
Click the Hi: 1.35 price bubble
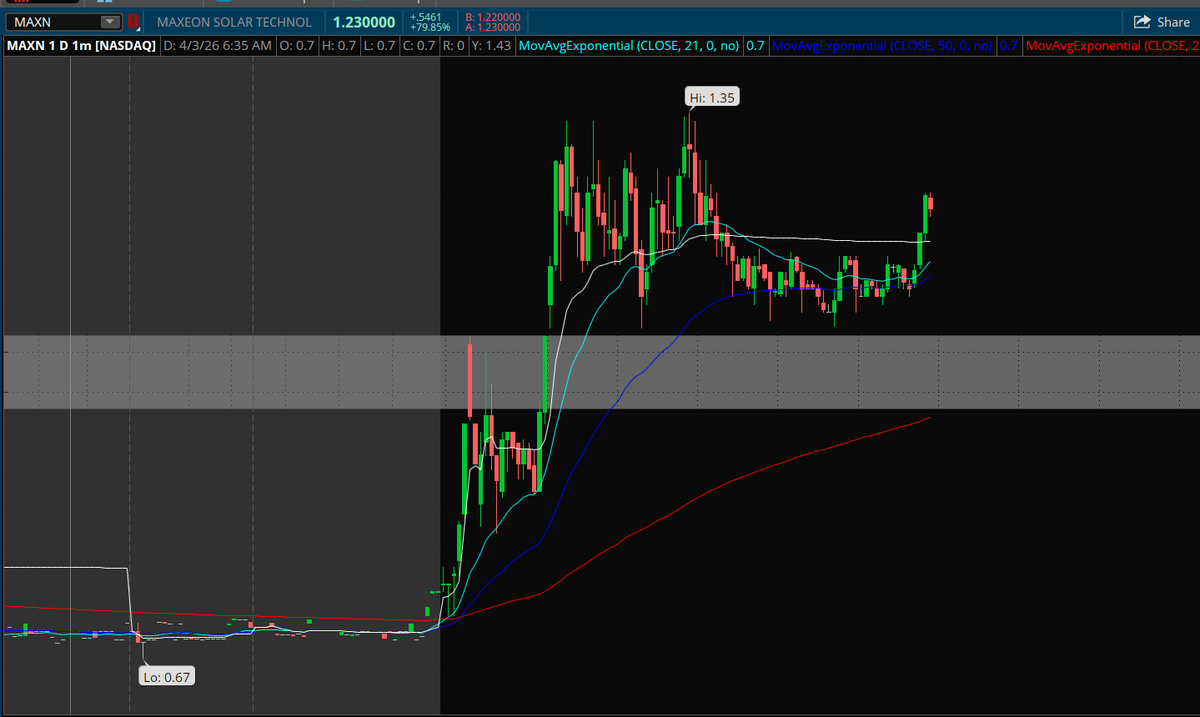[712, 97]
